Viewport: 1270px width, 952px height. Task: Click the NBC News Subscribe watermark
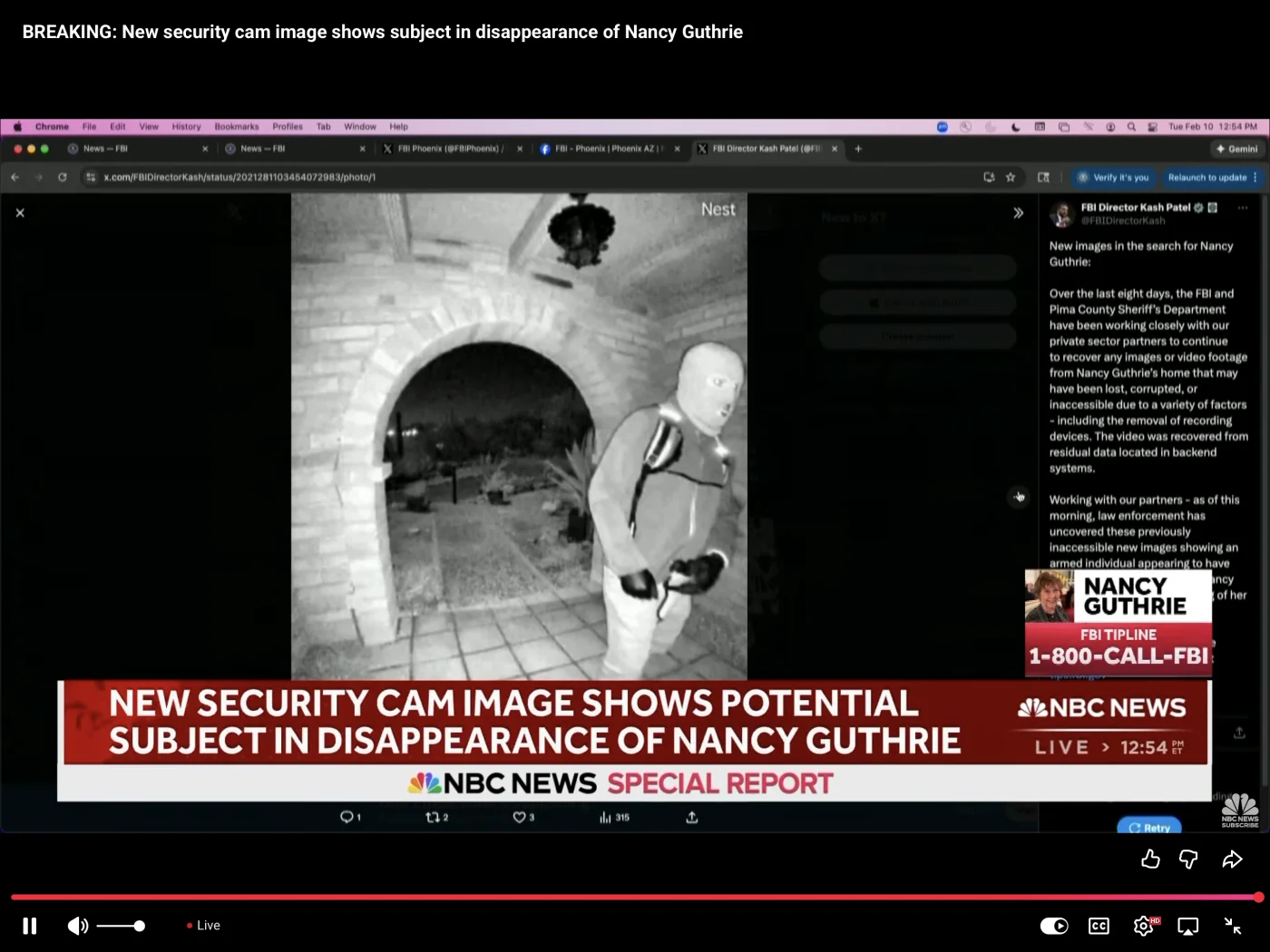pos(1239,810)
